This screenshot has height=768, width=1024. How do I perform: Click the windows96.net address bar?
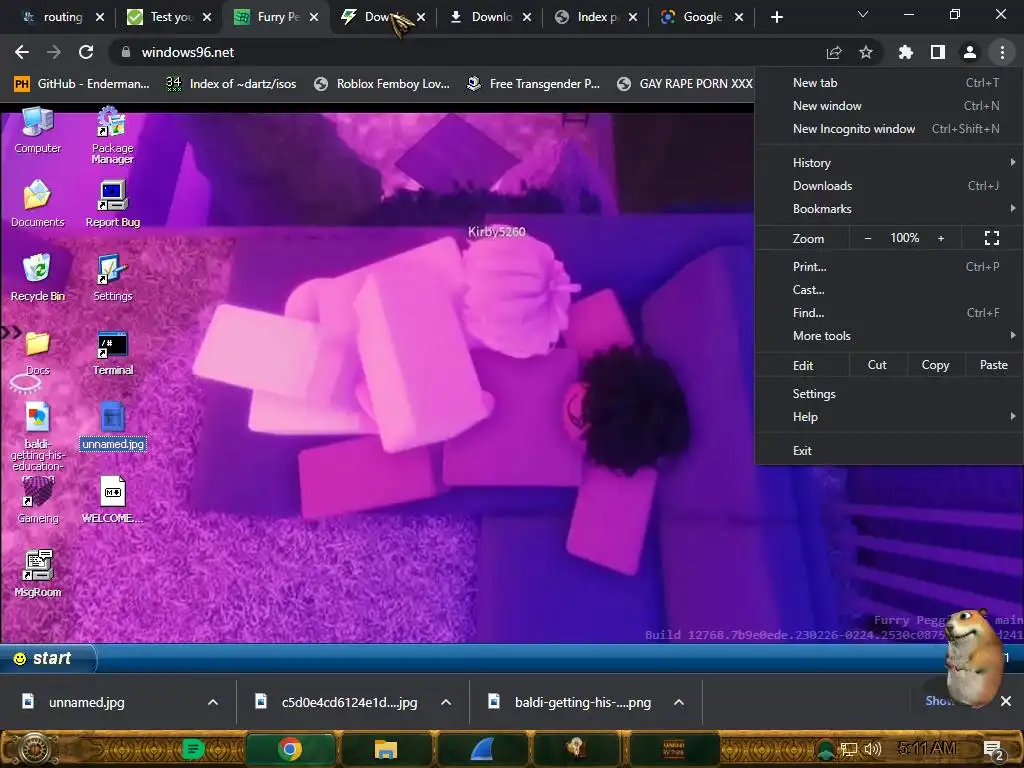click(x=464, y=52)
